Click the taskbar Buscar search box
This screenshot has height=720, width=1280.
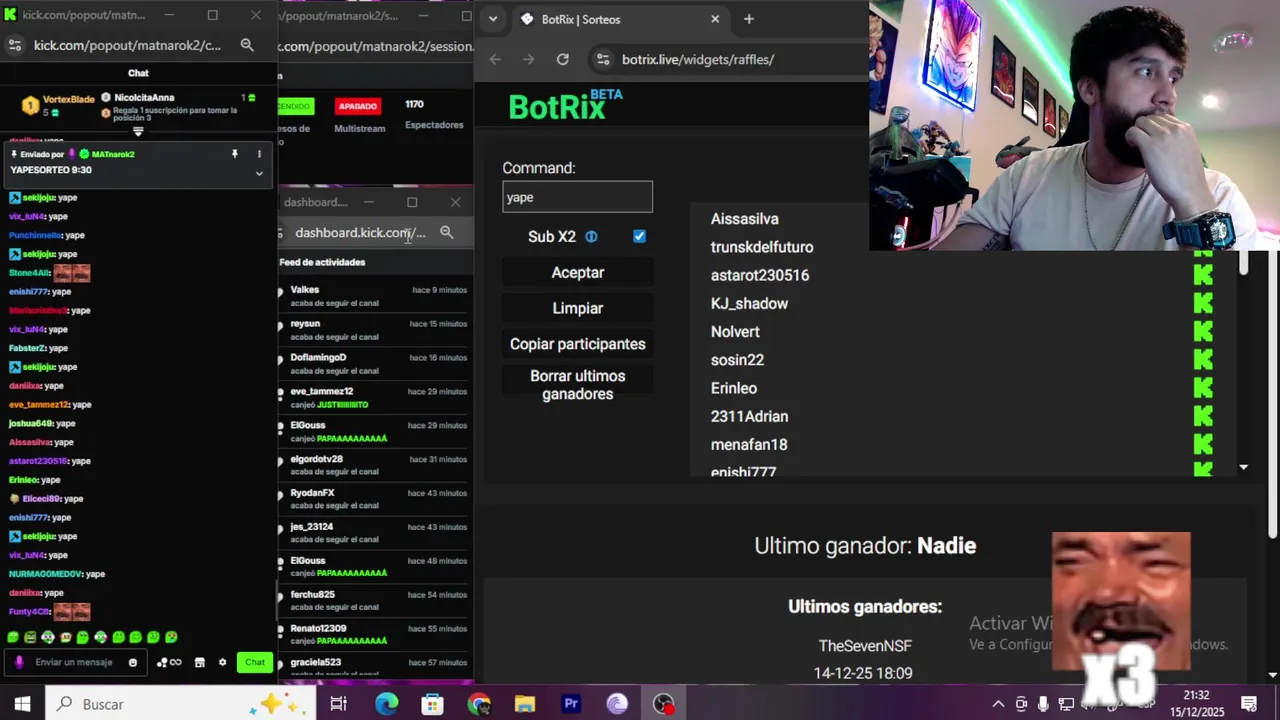[x=178, y=704]
